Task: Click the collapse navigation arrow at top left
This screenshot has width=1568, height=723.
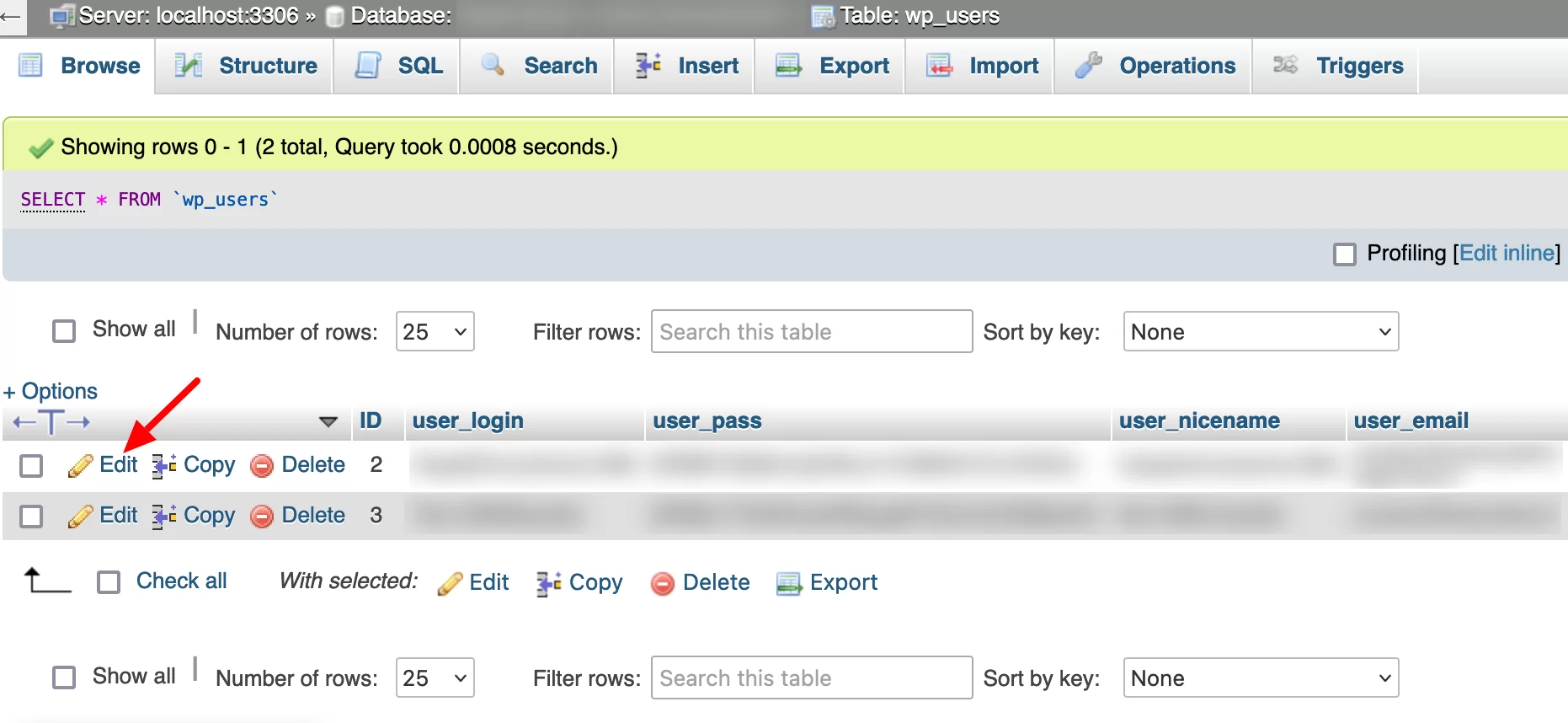Action: click(x=11, y=16)
